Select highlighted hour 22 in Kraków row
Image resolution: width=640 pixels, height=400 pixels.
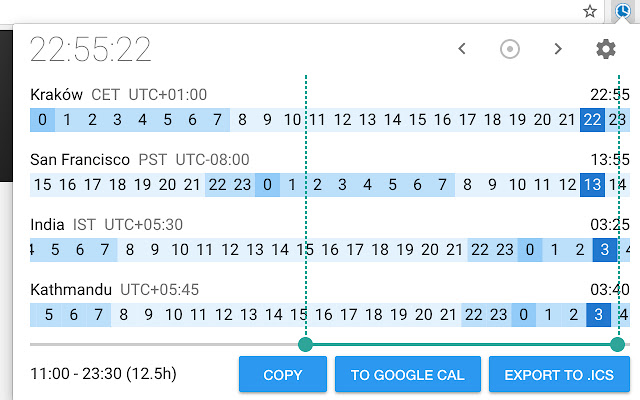click(x=592, y=121)
